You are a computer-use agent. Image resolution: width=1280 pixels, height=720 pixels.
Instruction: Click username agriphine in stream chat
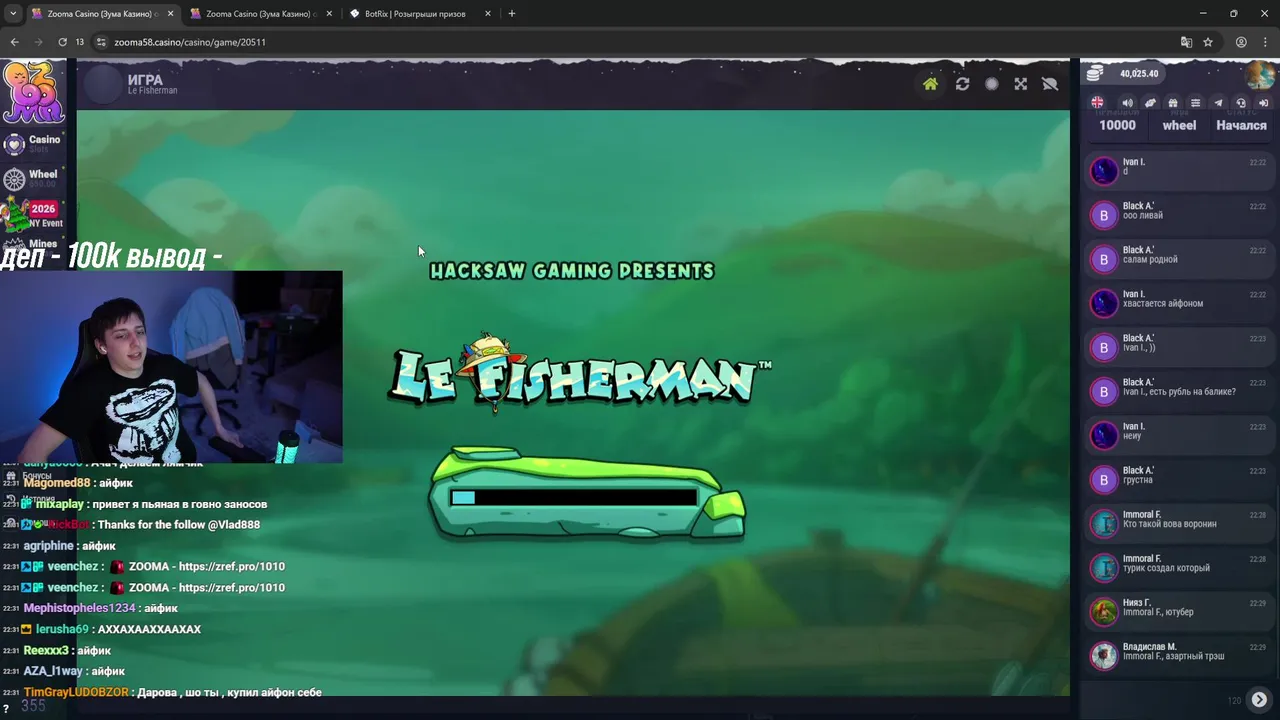point(48,546)
